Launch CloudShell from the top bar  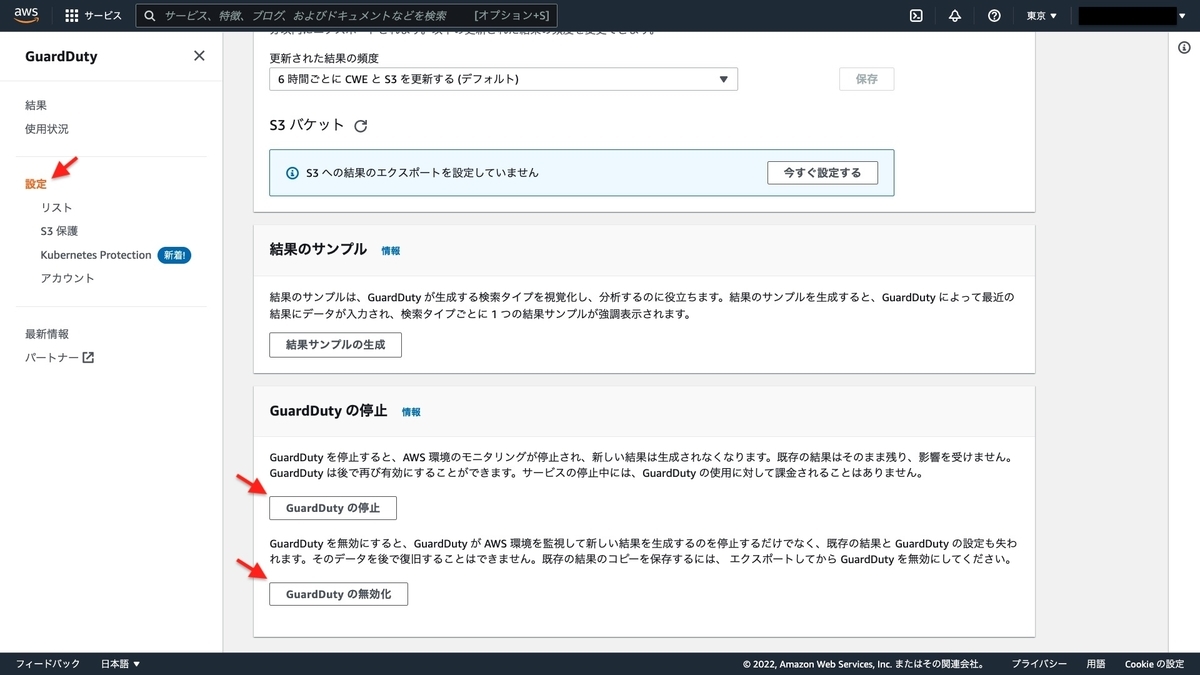(916, 15)
